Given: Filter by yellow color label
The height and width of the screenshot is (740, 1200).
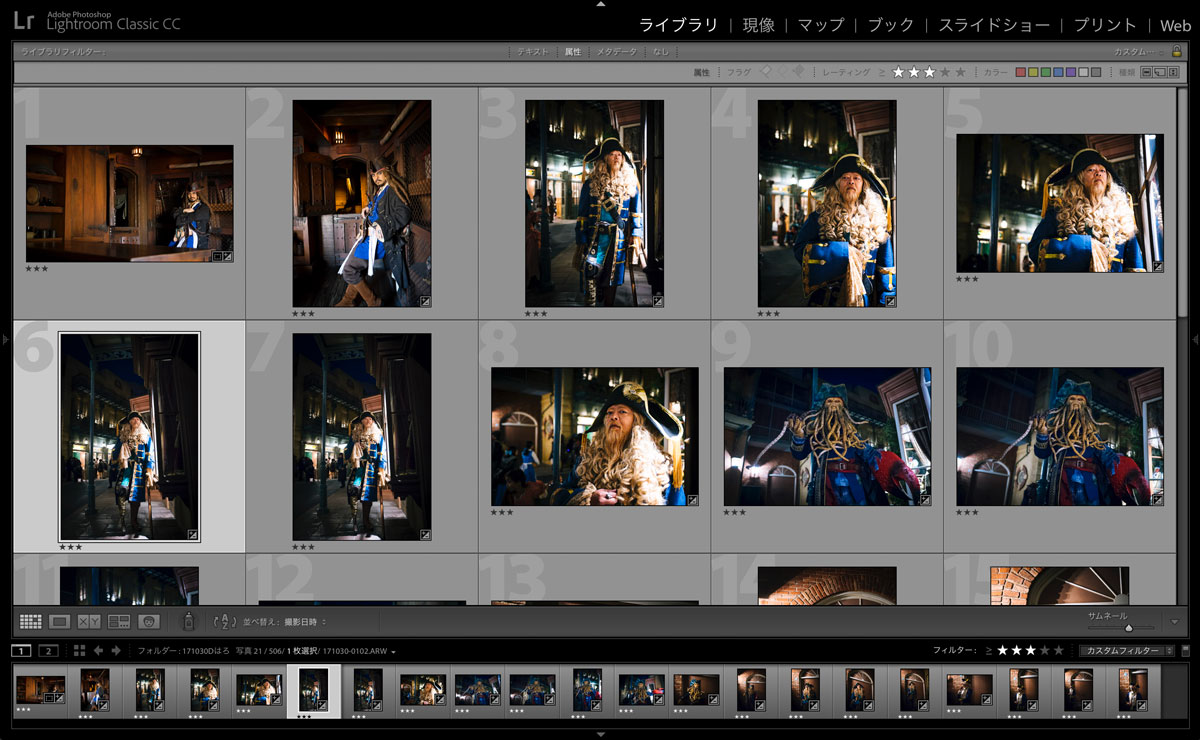Looking at the screenshot, I should pyautogui.click(x=1033, y=72).
